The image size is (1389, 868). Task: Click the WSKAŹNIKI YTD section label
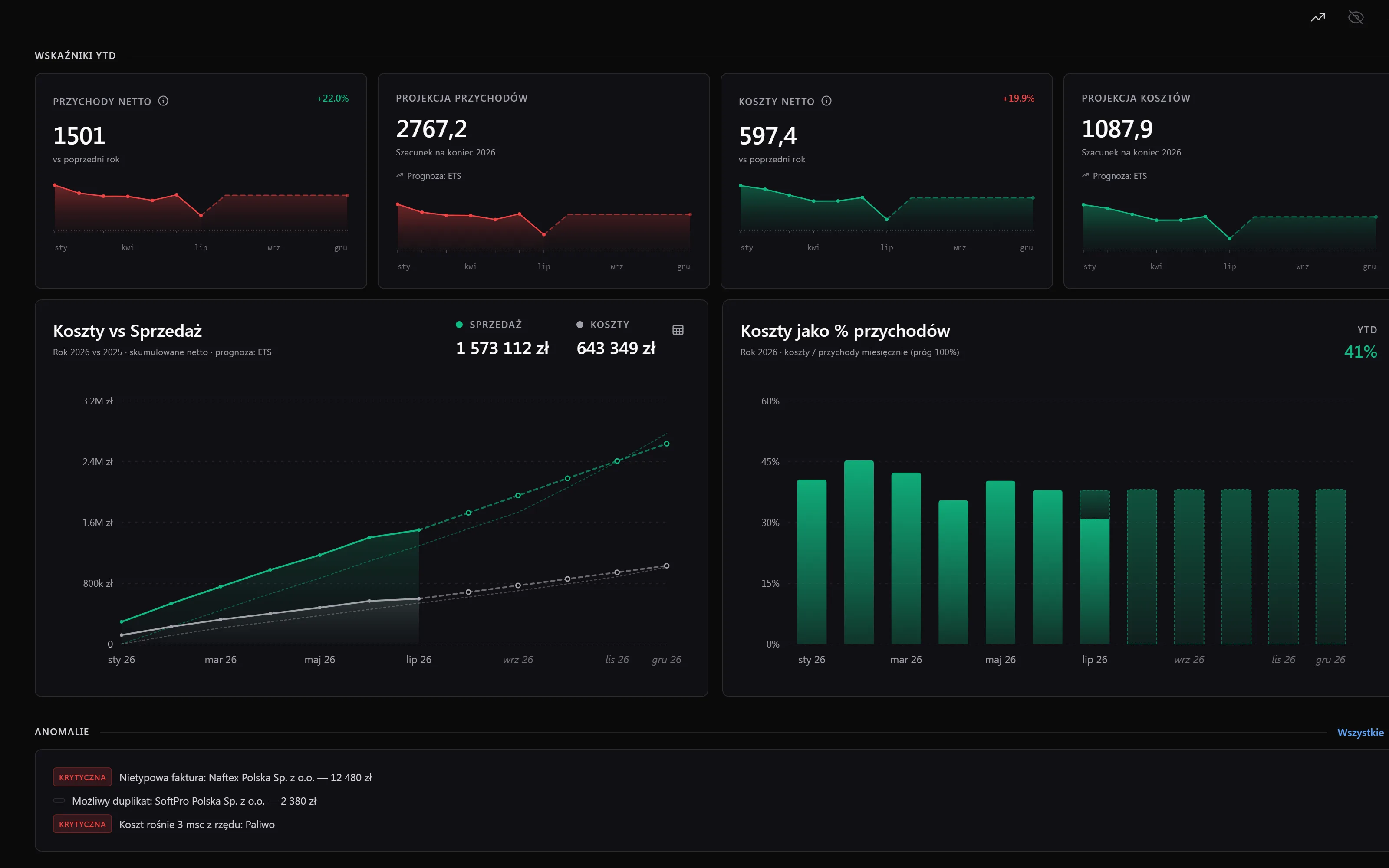click(75, 56)
